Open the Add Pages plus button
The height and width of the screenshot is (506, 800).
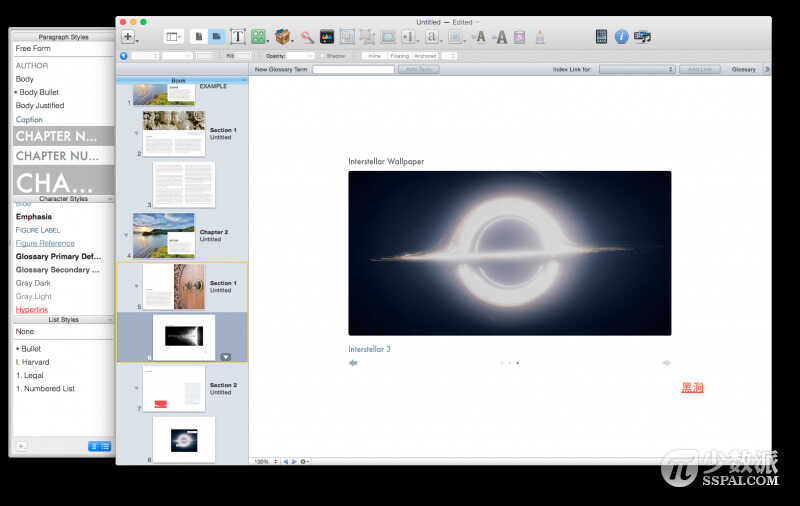[x=128, y=37]
